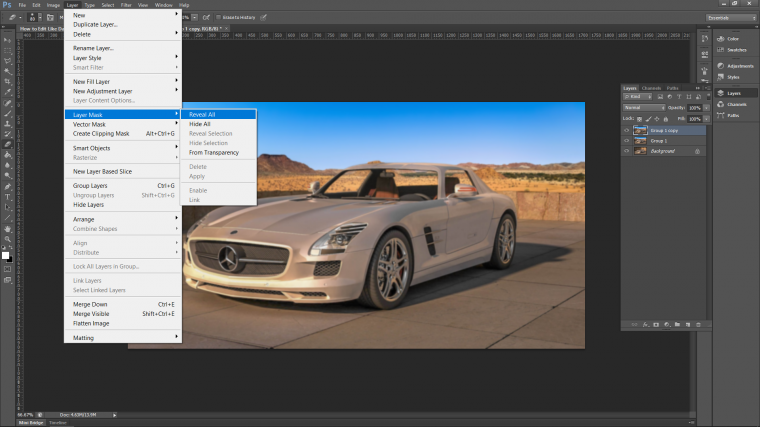Click create new layer icon
Screen dimensions: 760x427
[x=688, y=325]
